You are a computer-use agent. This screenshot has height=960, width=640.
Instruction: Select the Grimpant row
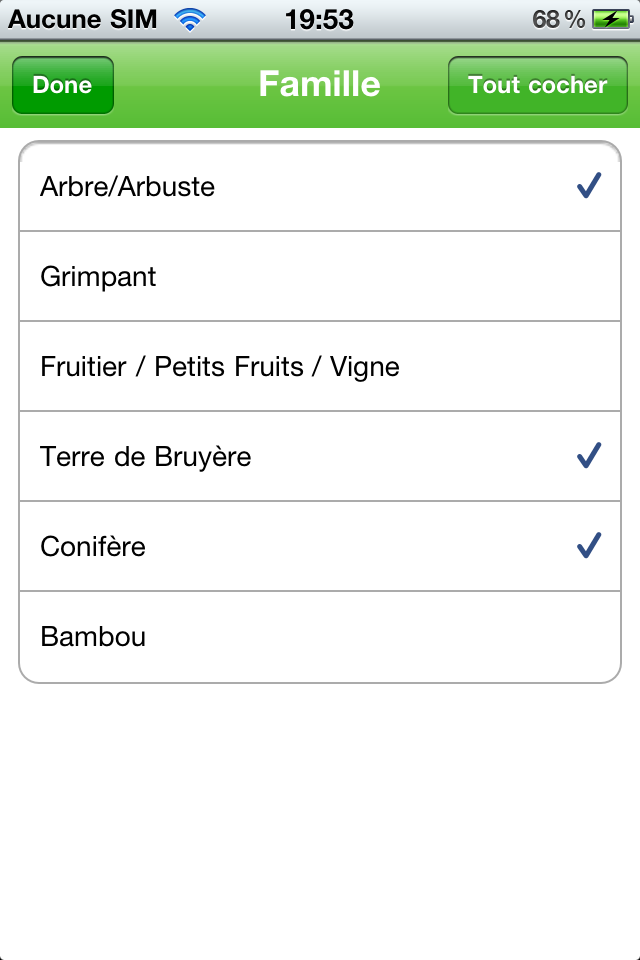(x=320, y=276)
